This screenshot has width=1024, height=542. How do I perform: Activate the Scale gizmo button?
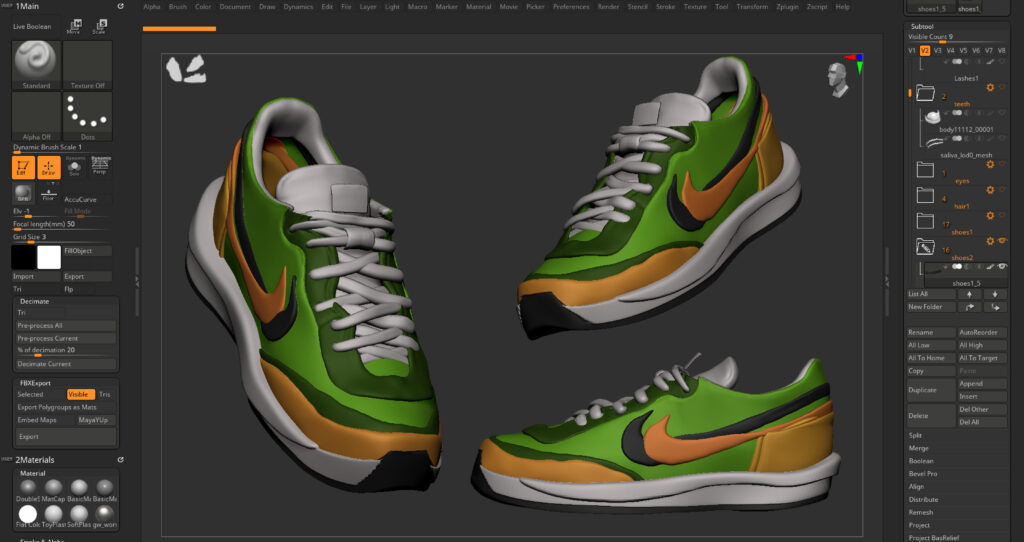(99, 26)
